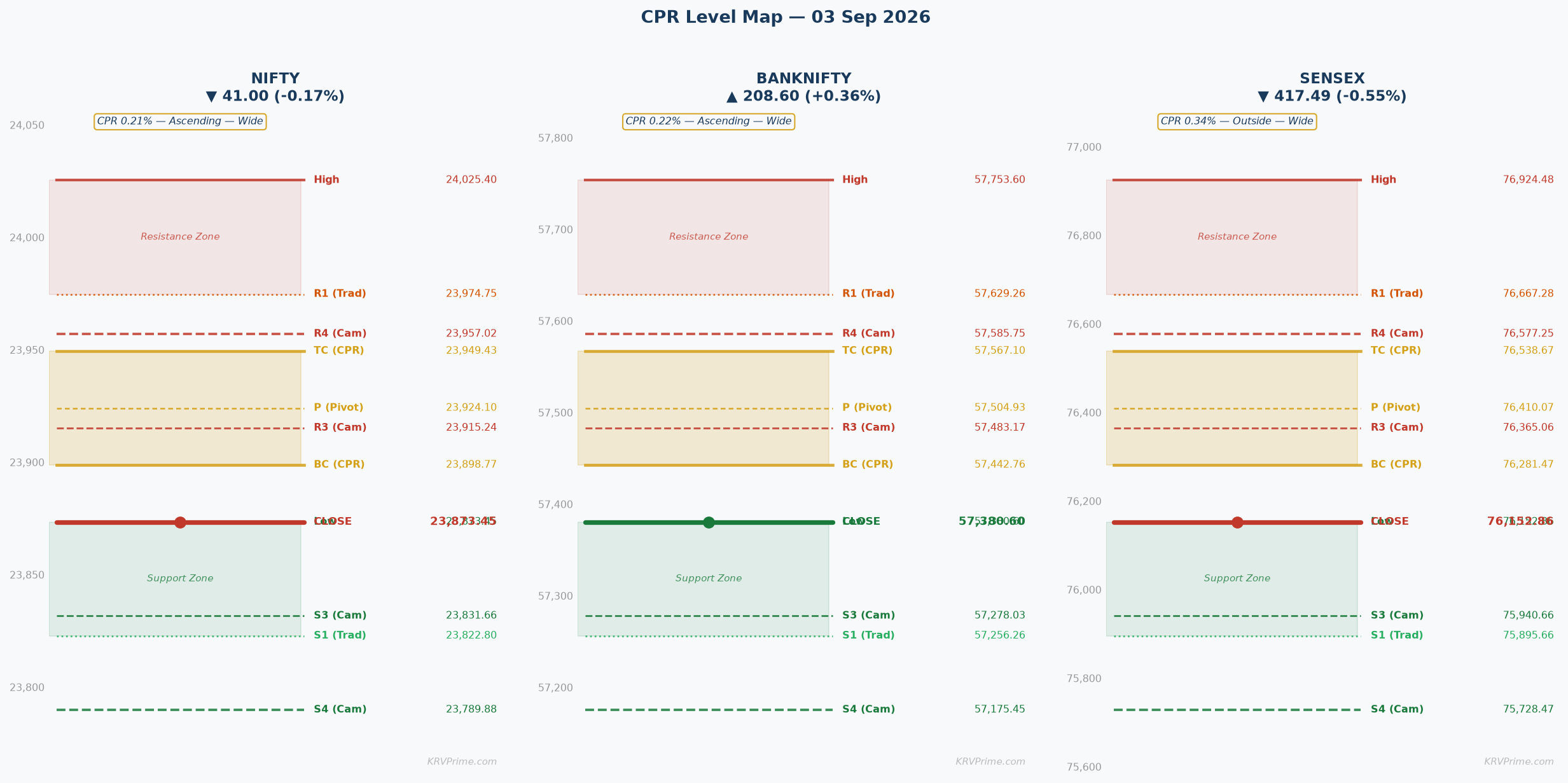Click the BANKNIFTY BC (CPR) value 57,442.76
The height and width of the screenshot is (783, 1568).
tap(1000, 465)
